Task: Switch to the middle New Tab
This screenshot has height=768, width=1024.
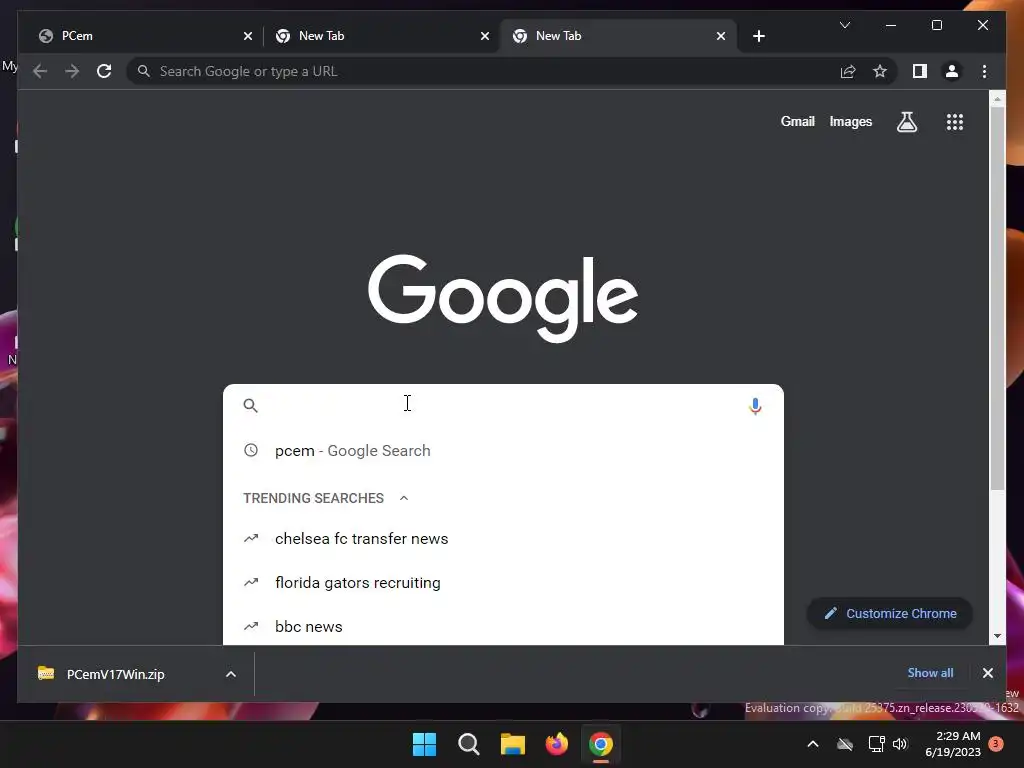Action: click(x=381, y=36)
